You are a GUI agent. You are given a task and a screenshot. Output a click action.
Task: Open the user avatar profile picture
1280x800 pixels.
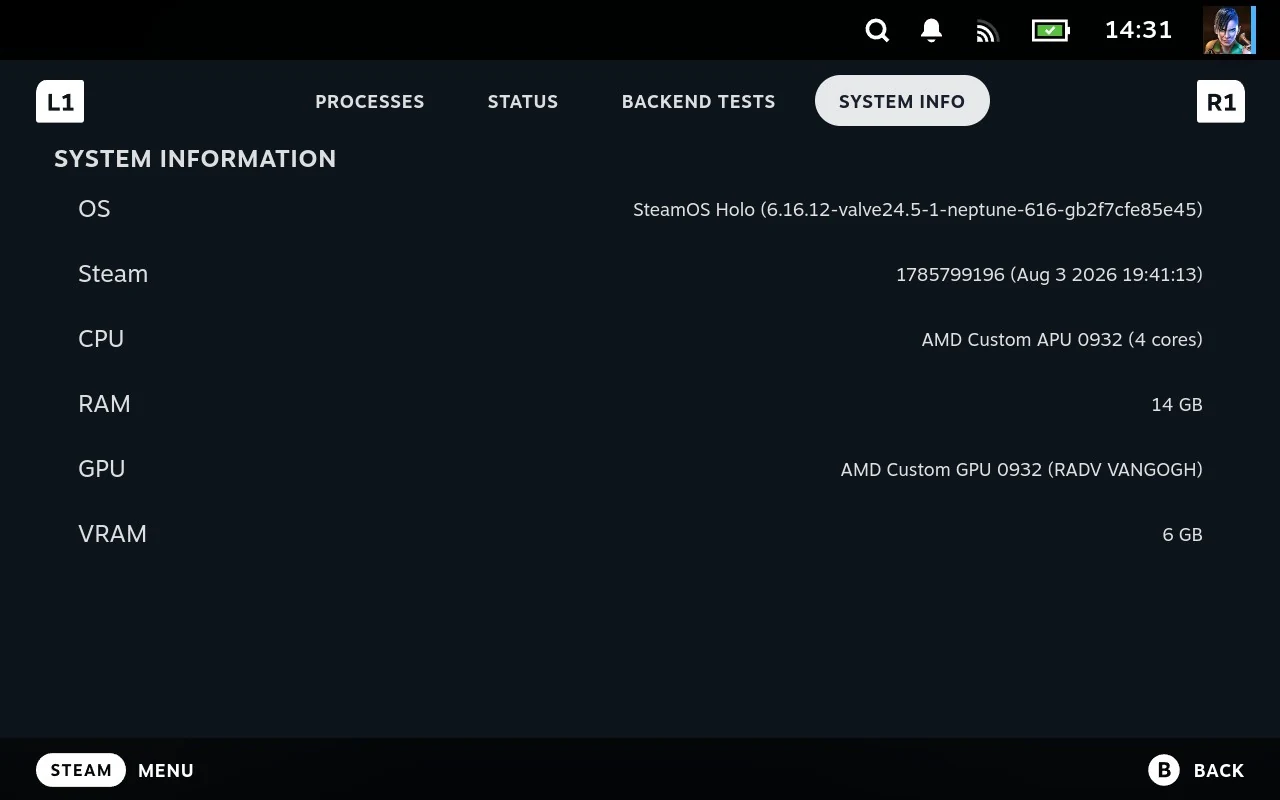tap(1229, 30)
